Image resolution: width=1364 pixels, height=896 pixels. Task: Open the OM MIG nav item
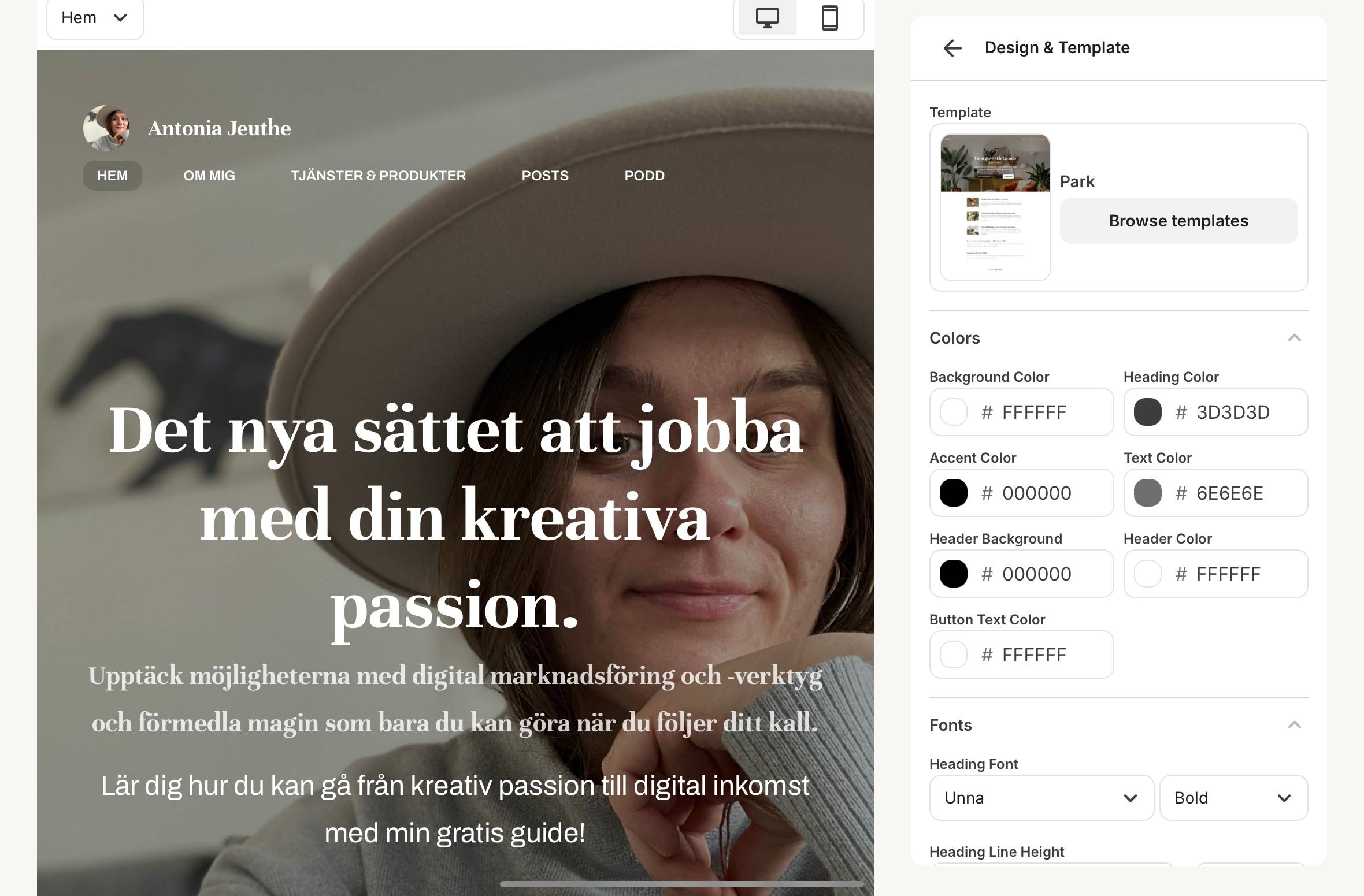click(x=209, y=176)
